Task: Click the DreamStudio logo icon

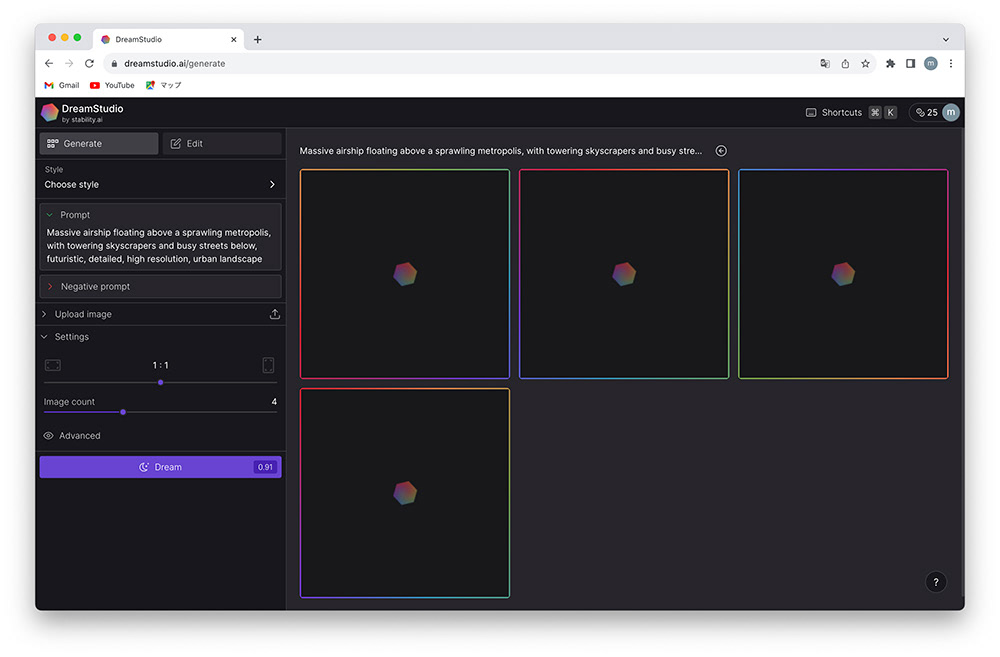Action: (x=50, y=112)
